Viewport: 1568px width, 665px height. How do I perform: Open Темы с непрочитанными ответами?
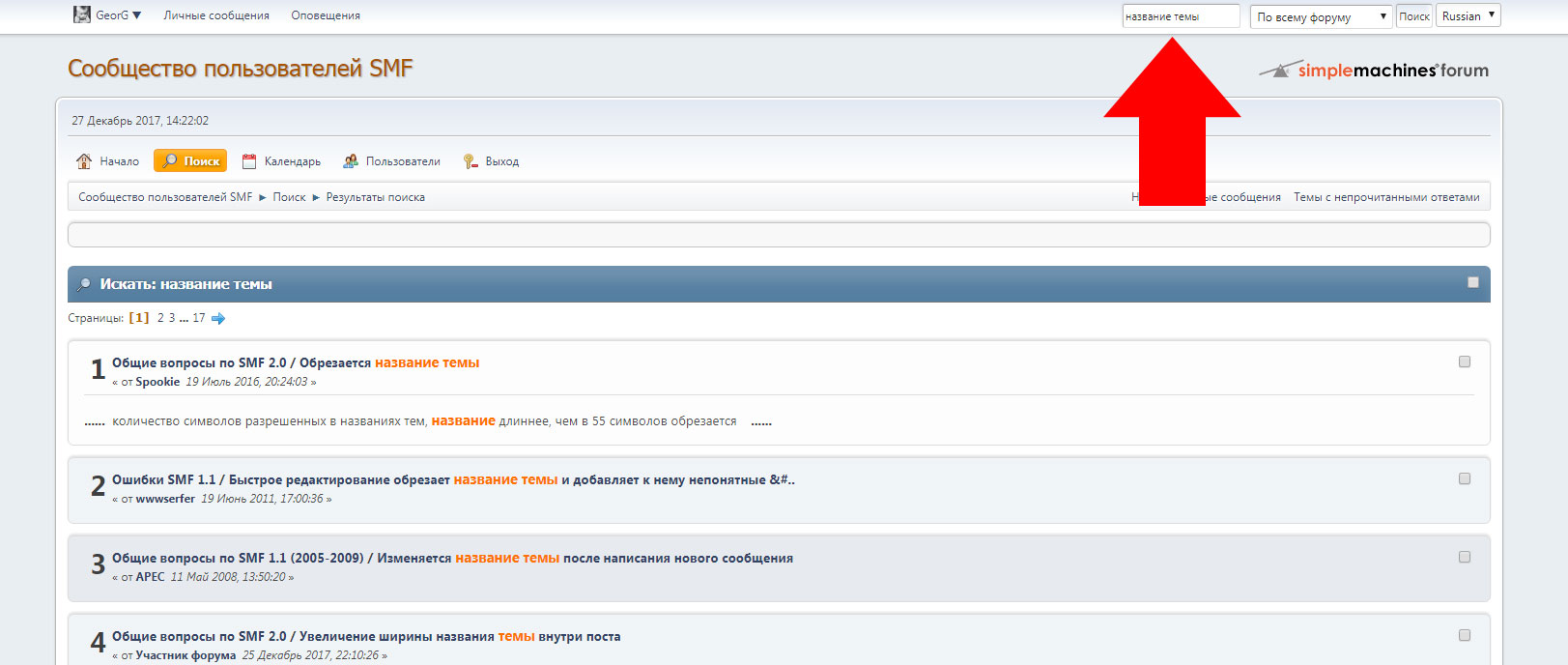tap(1386, 197)
